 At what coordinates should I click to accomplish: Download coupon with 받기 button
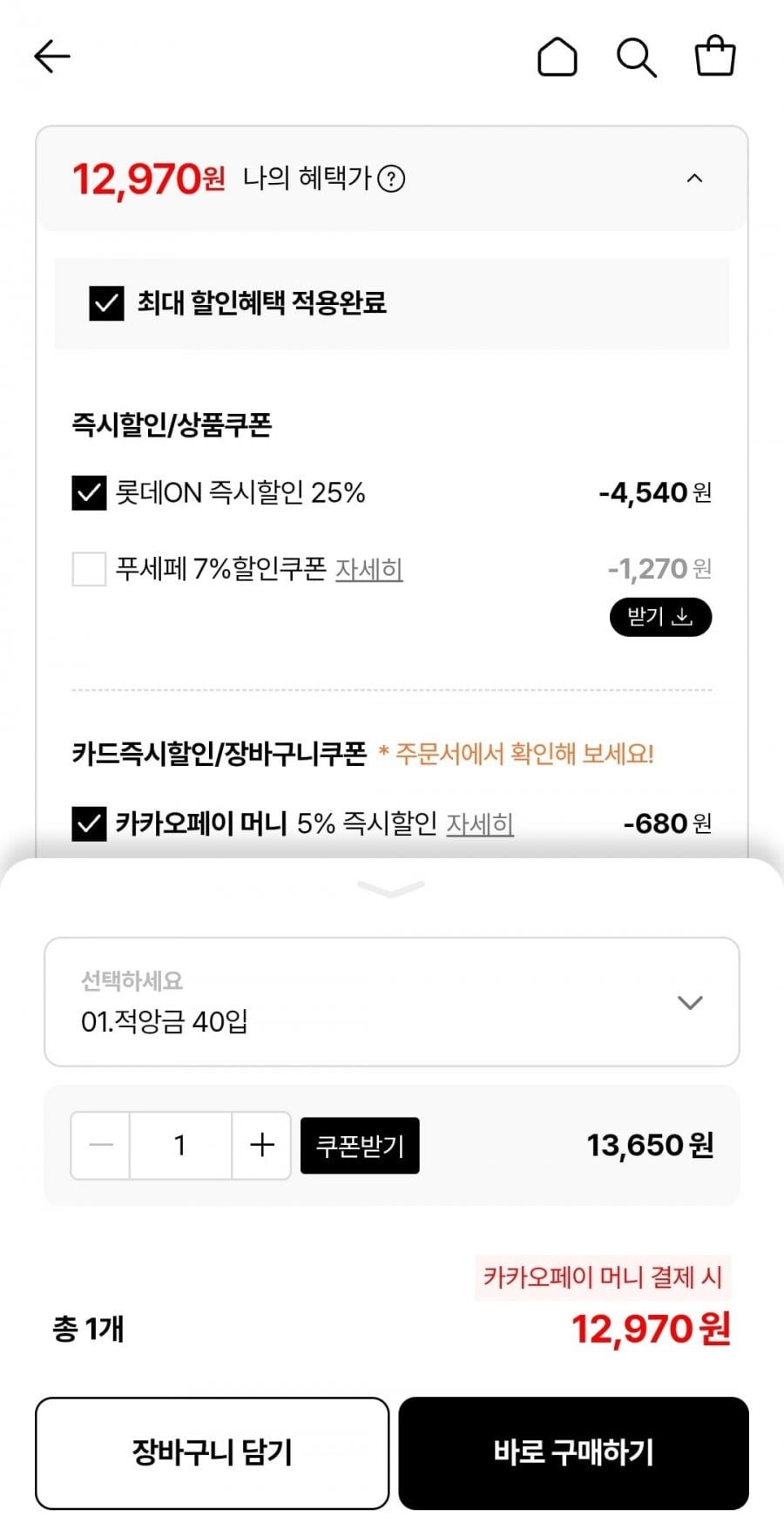point(660,617)
